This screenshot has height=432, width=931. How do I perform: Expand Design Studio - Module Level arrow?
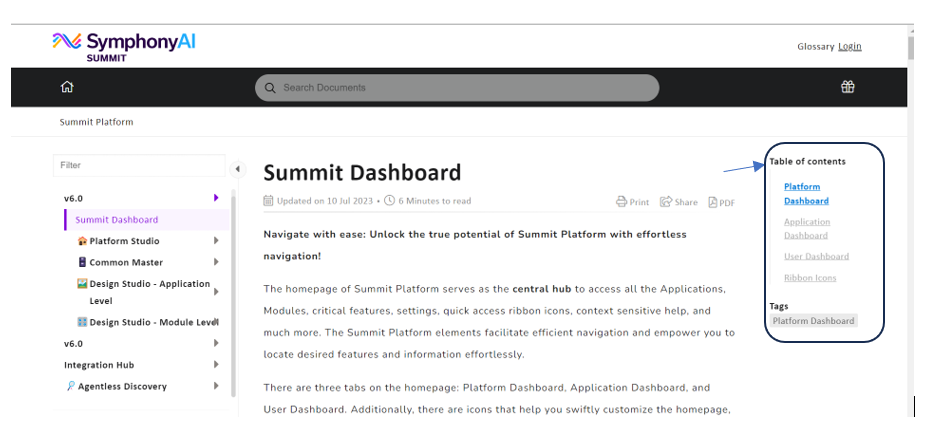[216, 322]
